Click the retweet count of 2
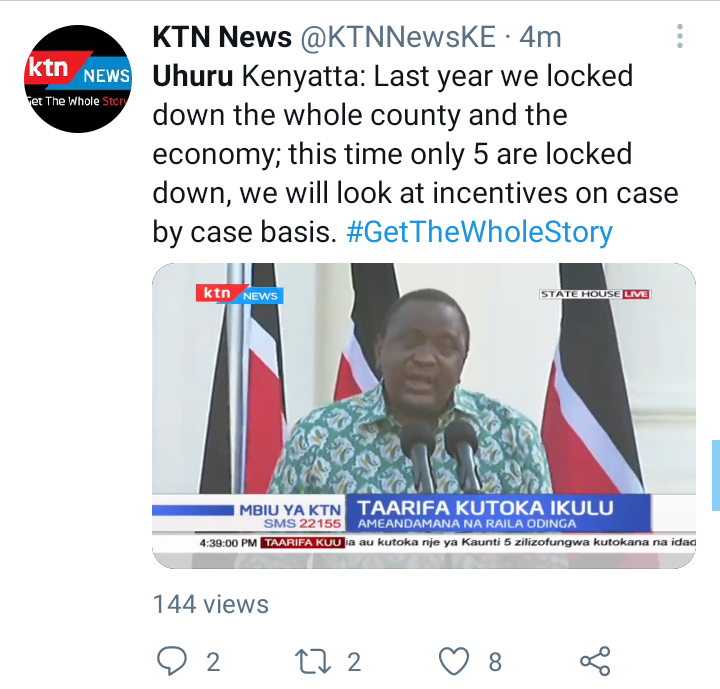This screenshot has height=689, width=720. click(x=354, y=662)
